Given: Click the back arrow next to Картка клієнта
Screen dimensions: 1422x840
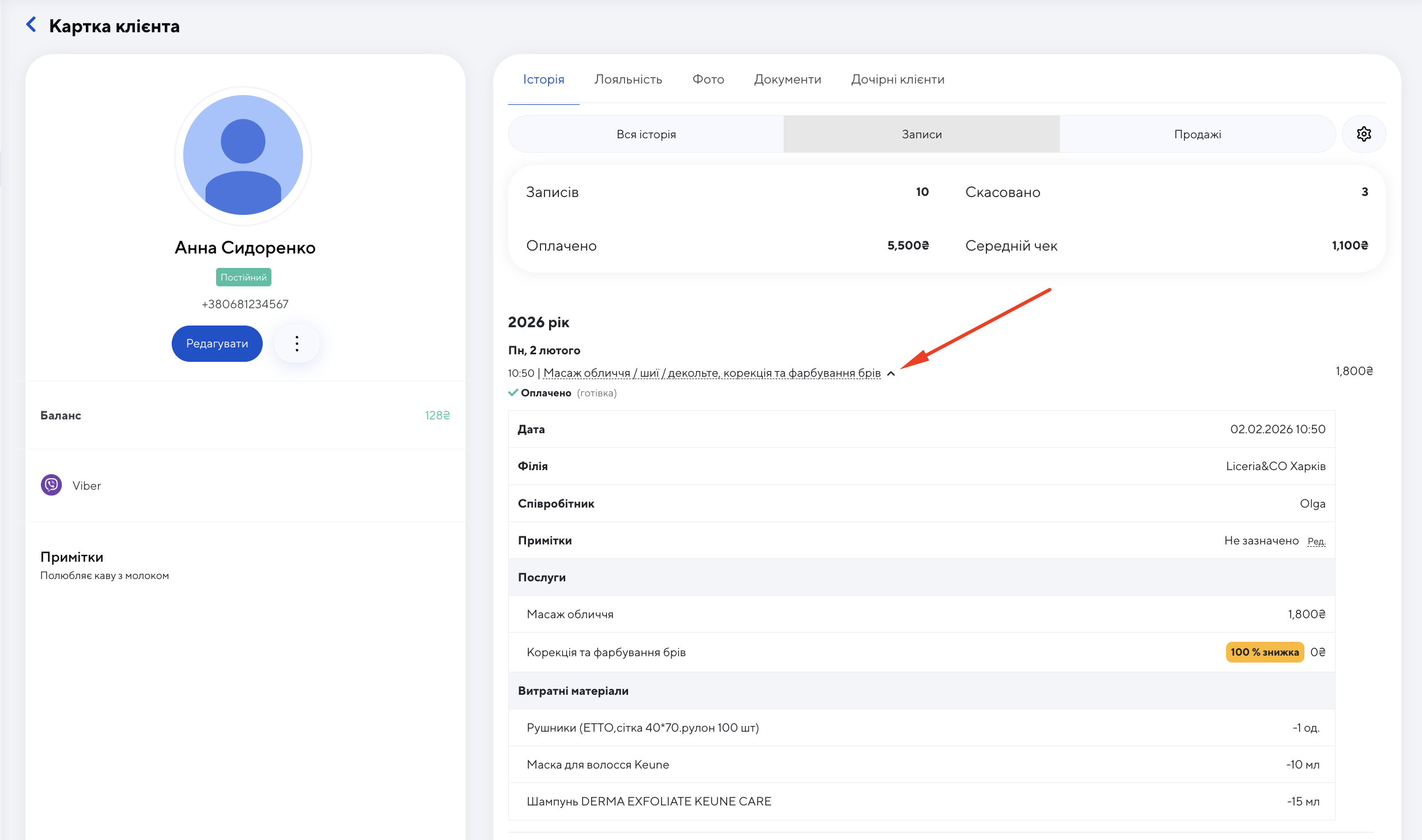Looking at the screenshot, I should [x=31, y=25].
